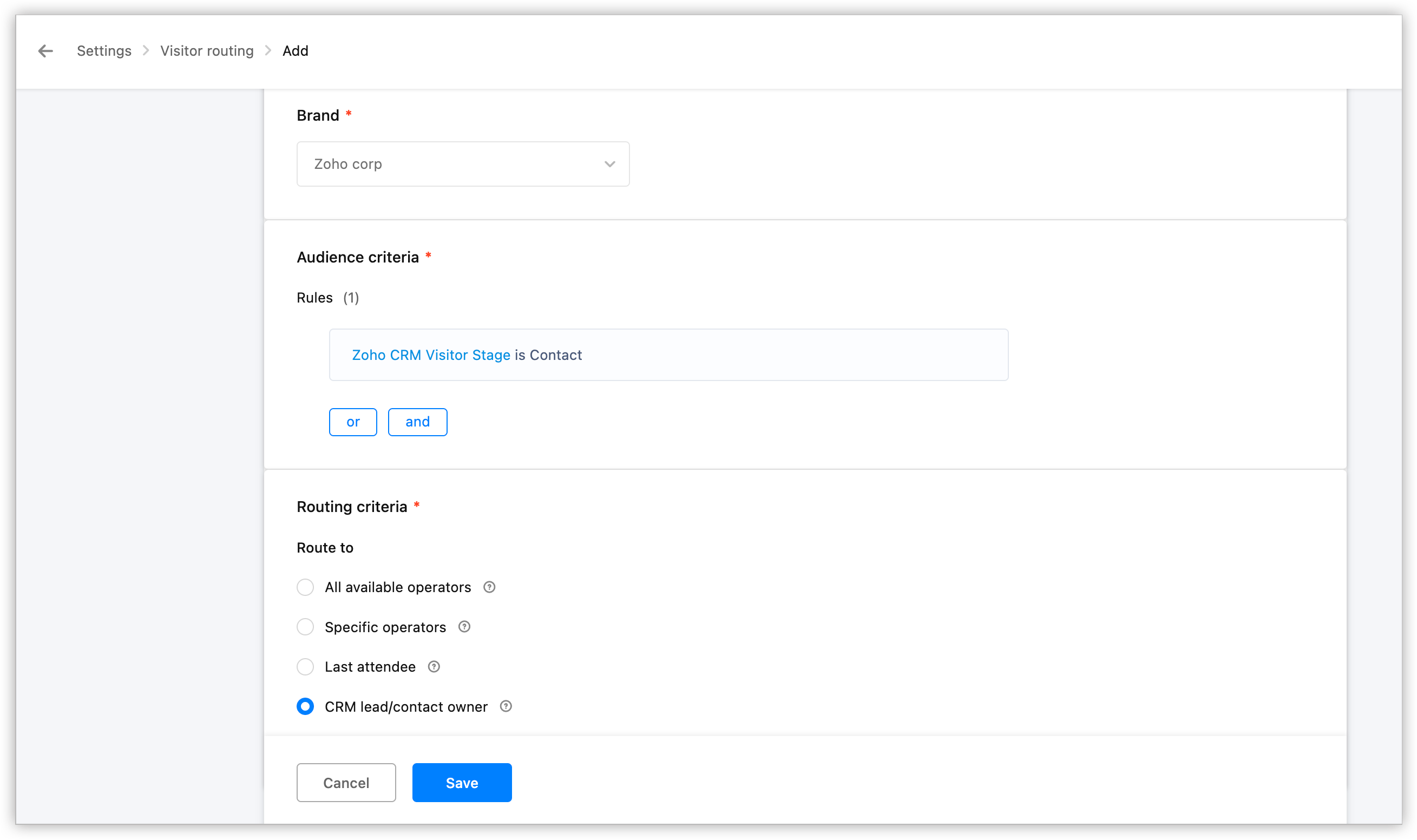Viewport: 1417px width, 840px height.
Task: Click help icon next to Specific operators
Action: click(464, 627)
